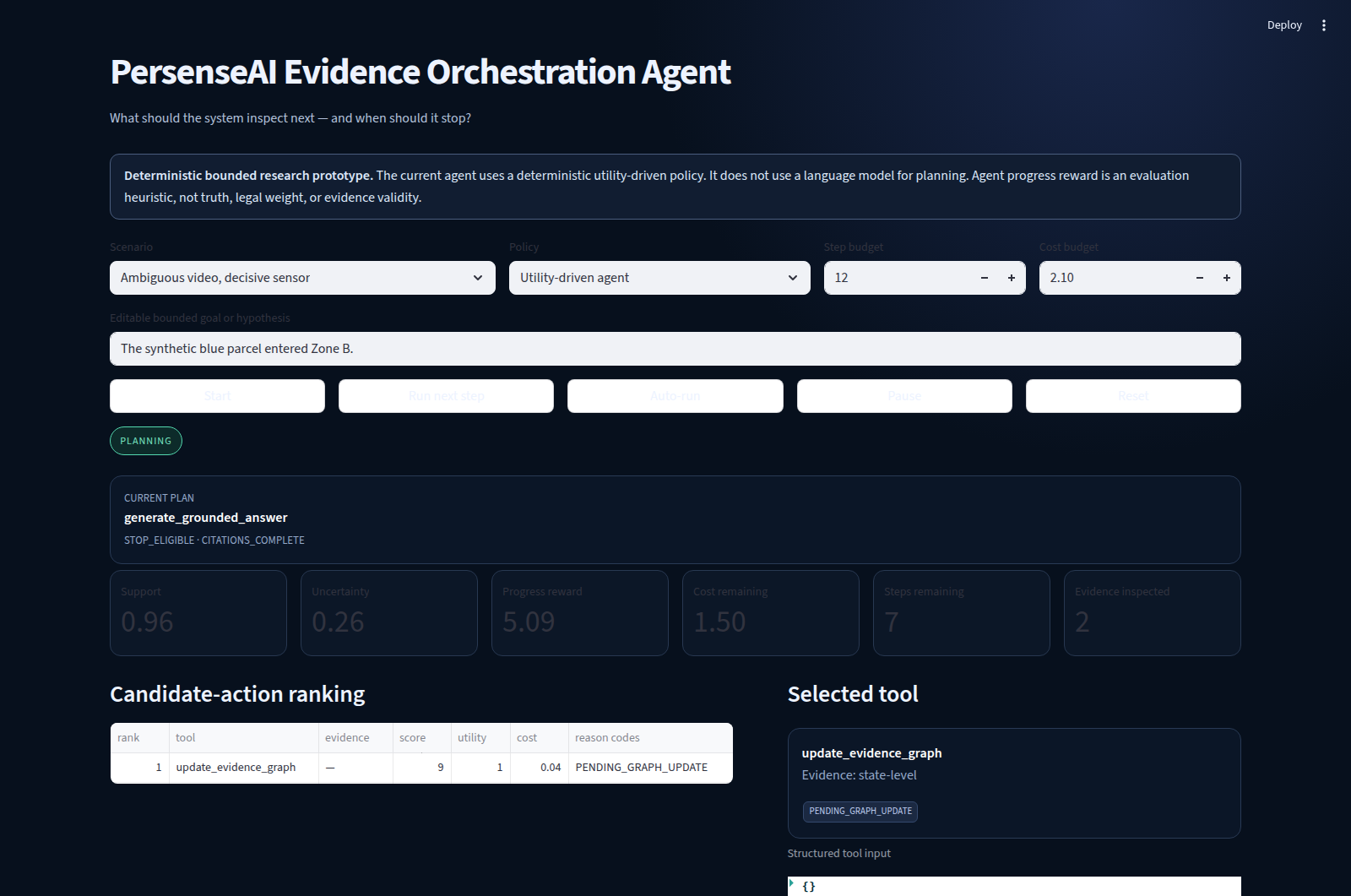Screen dimensions: 1351x896
Task: Sort table by tool column header
Action: click(244, 738)
